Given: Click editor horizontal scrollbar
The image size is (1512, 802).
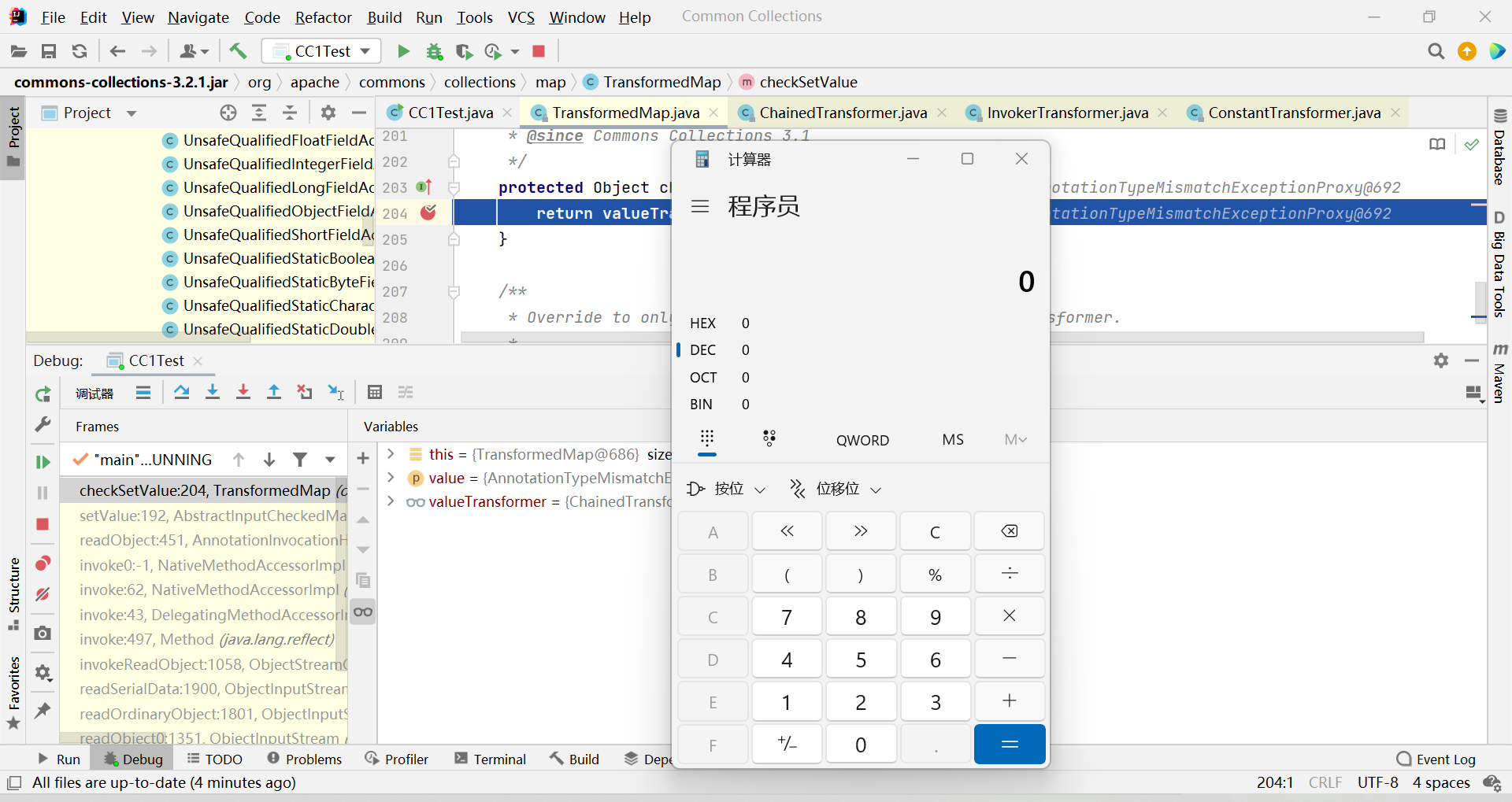Looking at the screenshot, I should point(942,337).
